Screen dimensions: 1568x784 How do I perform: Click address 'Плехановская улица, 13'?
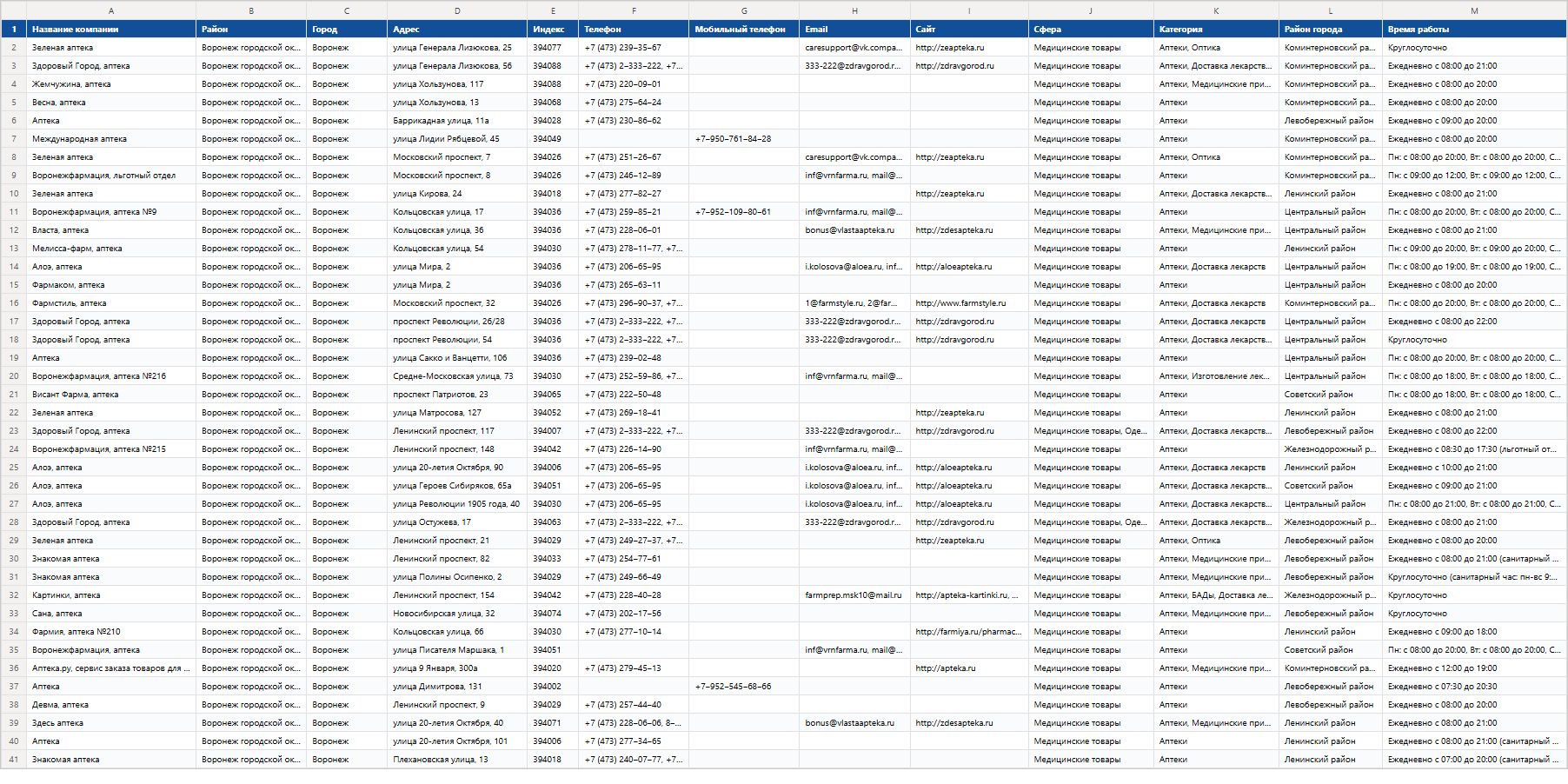point(457,760)
